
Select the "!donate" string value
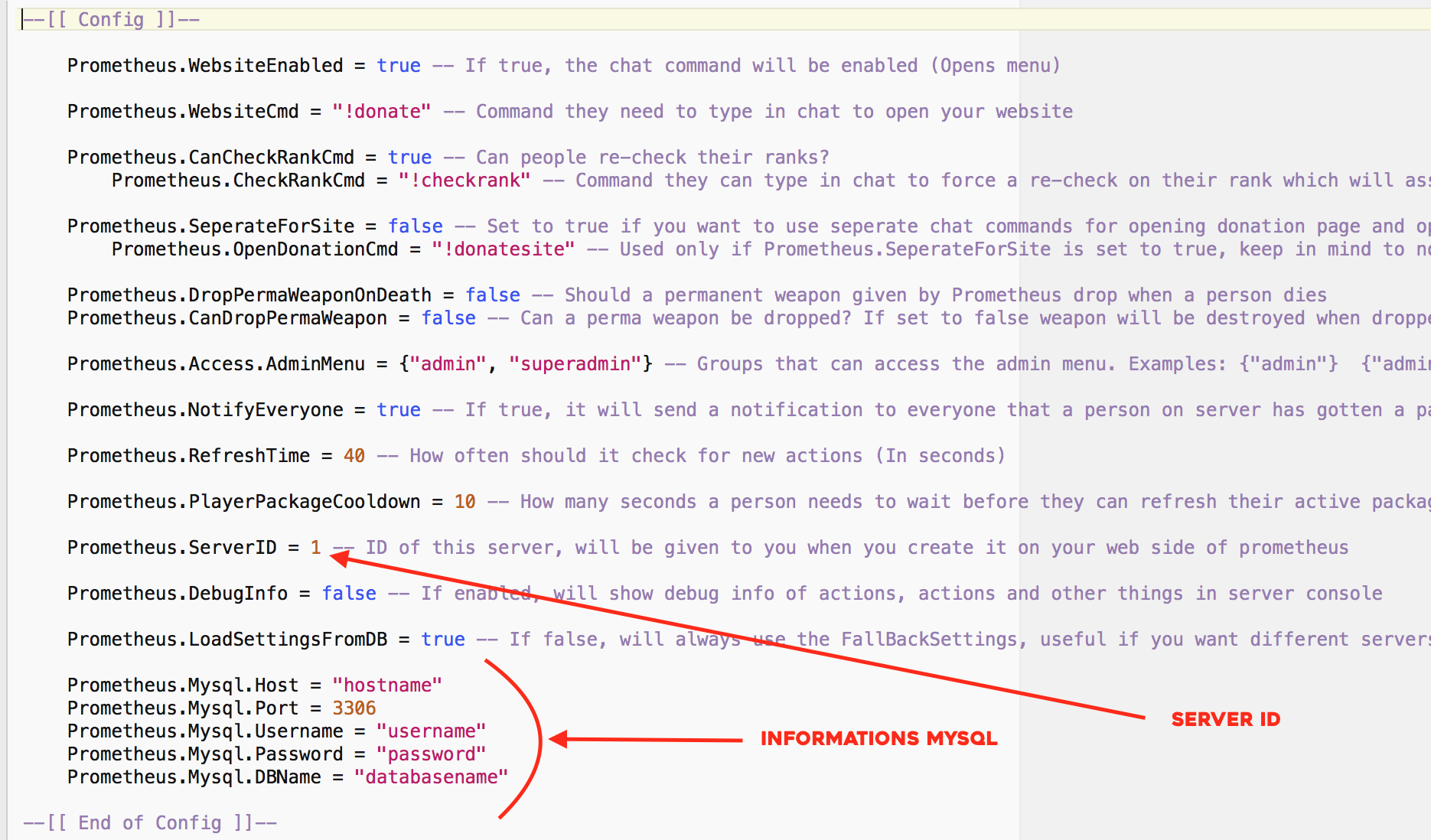pyautogui.click(x=382, y=112)
